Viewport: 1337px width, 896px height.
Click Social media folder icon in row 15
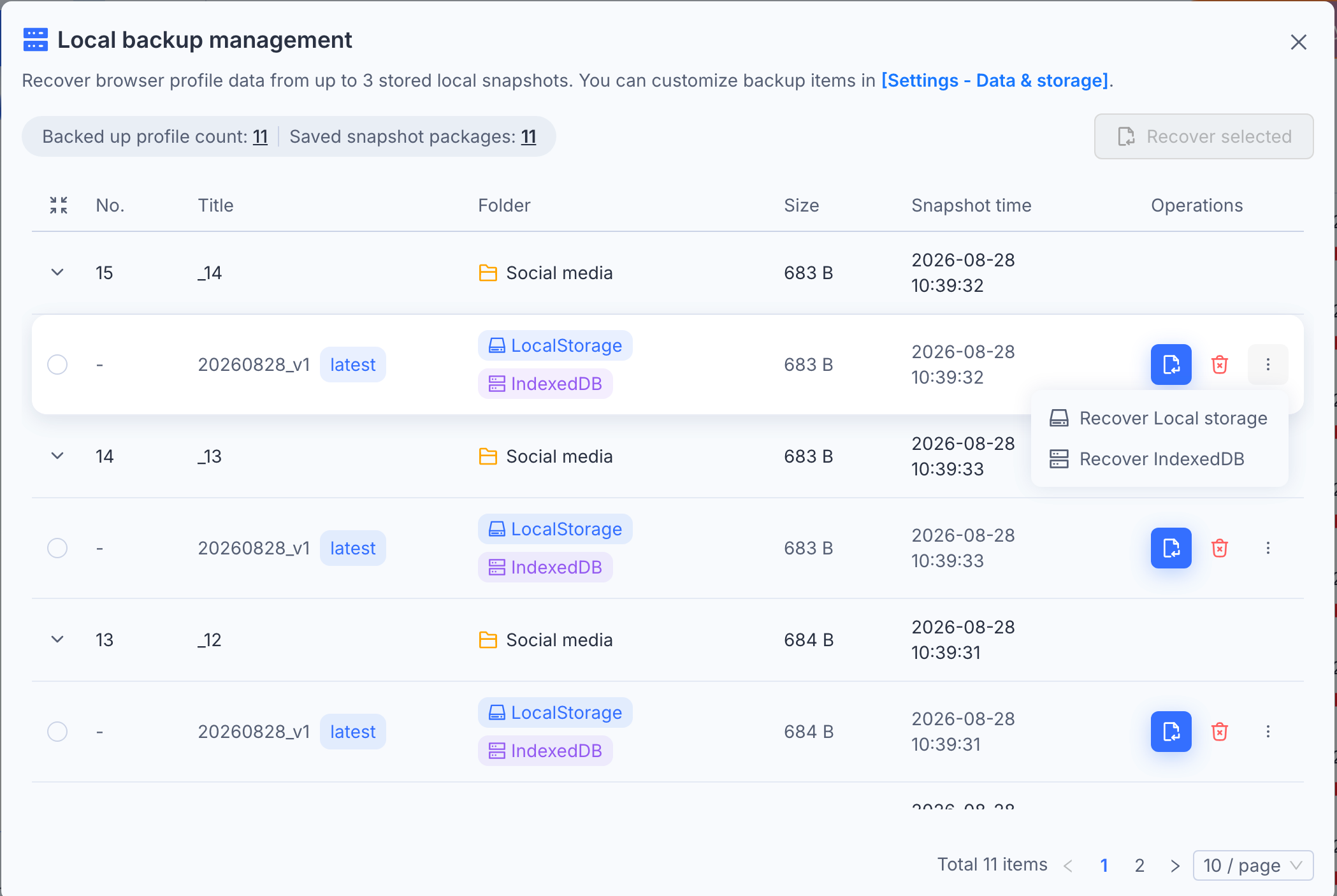[488, 273]
